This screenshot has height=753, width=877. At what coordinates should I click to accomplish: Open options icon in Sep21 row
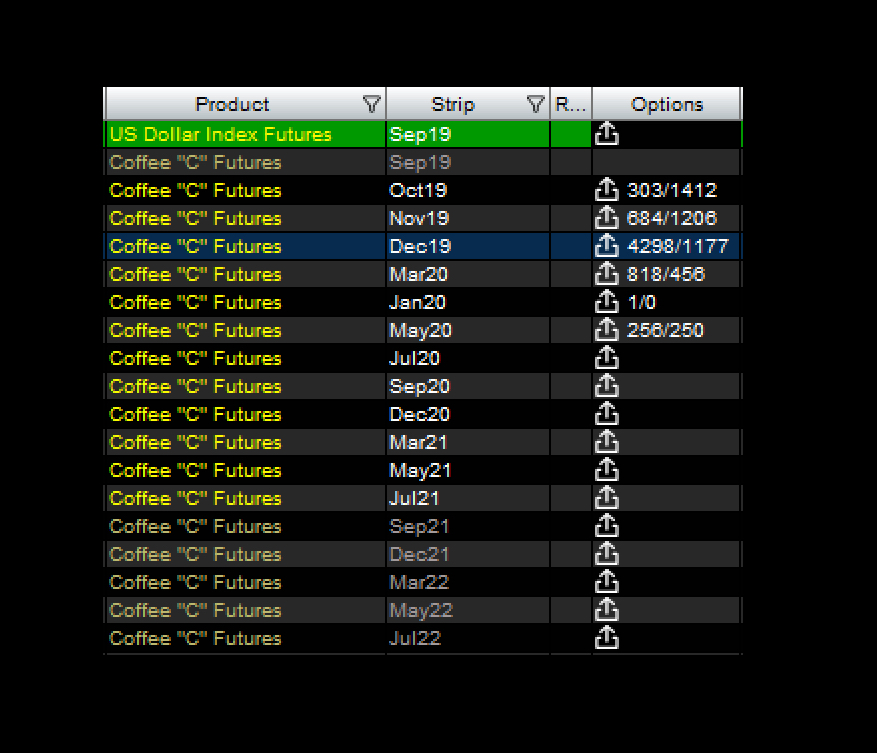click(606, 525)
